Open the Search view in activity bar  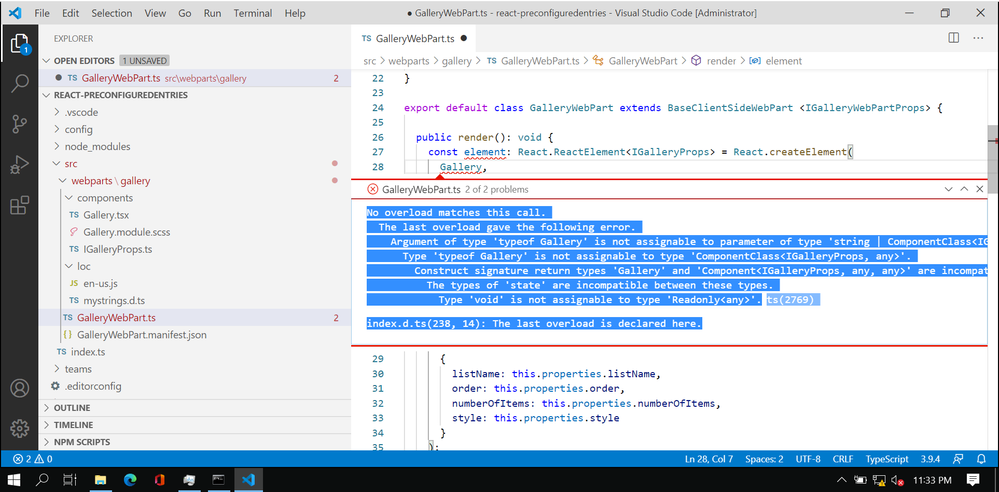(x=19, y=83)
